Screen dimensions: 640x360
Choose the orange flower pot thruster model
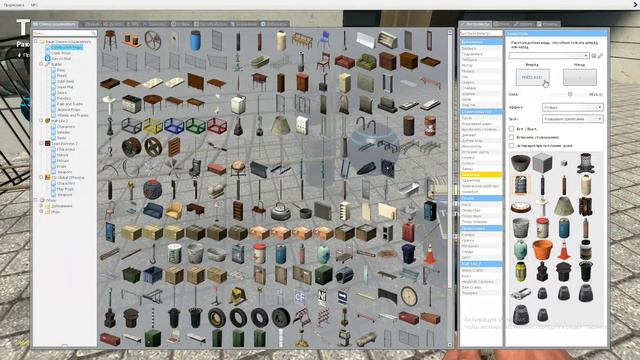(x=542, y=249)
